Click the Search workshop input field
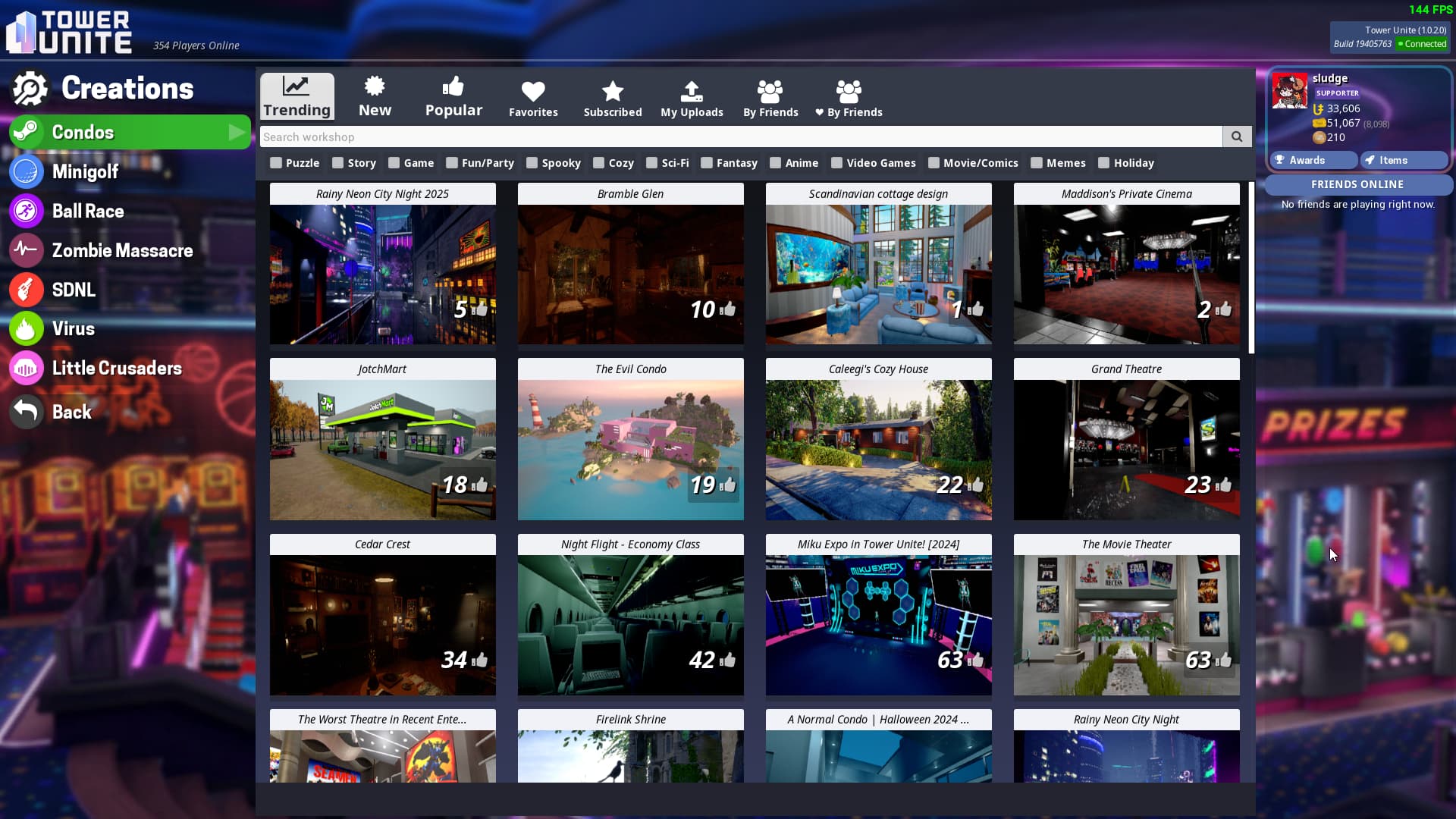This screenshot has width=1456, height=819. pyautogui.click(x=740, y=136)
